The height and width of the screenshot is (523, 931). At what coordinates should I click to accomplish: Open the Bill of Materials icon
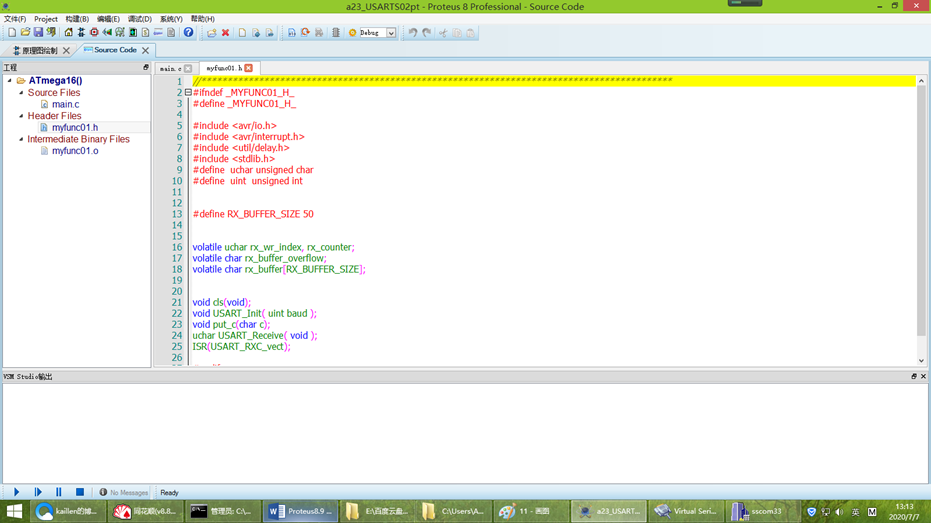[x=145, y=33]
